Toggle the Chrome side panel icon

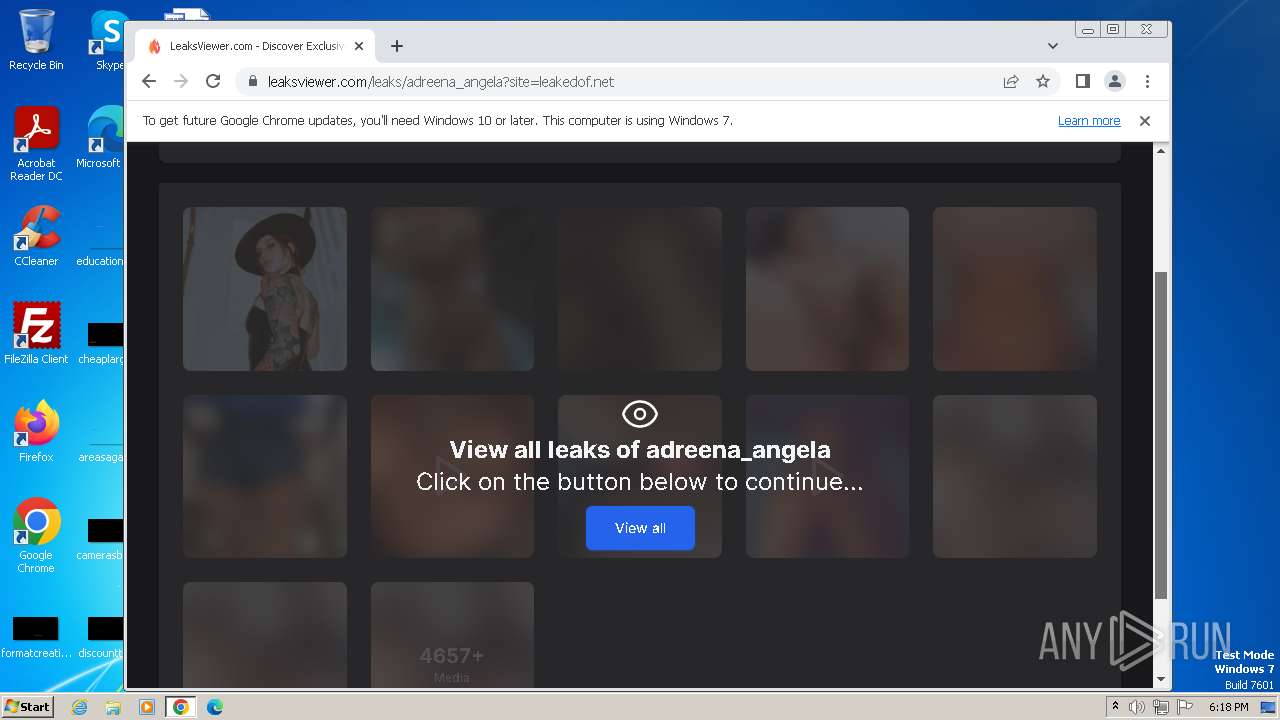point(1082,81)
